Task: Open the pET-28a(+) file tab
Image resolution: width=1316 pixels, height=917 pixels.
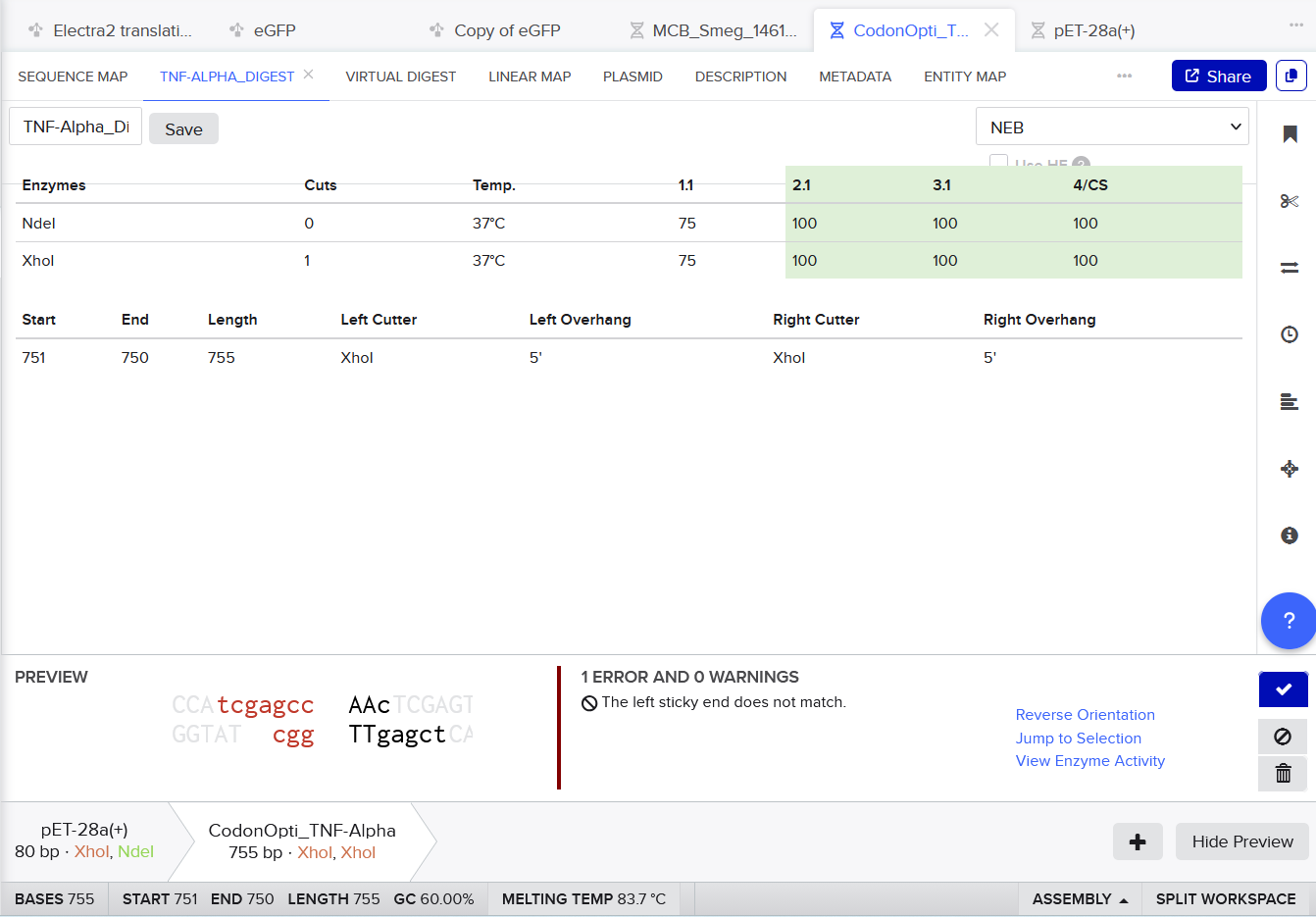Action: [1083, 30]
